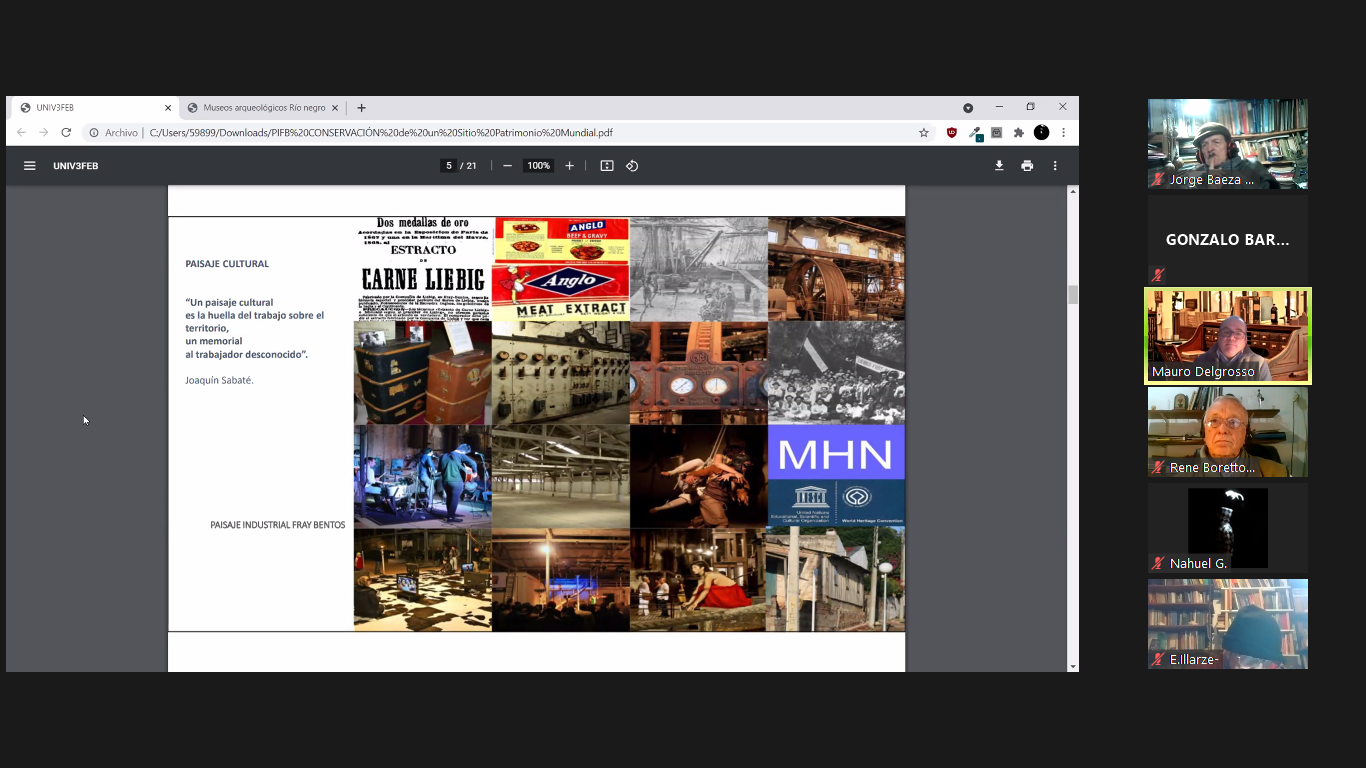This screenshot has width=1366, height=768.
Task: Click the UNIV3FEB PDF title text
Action: point(76,166)
